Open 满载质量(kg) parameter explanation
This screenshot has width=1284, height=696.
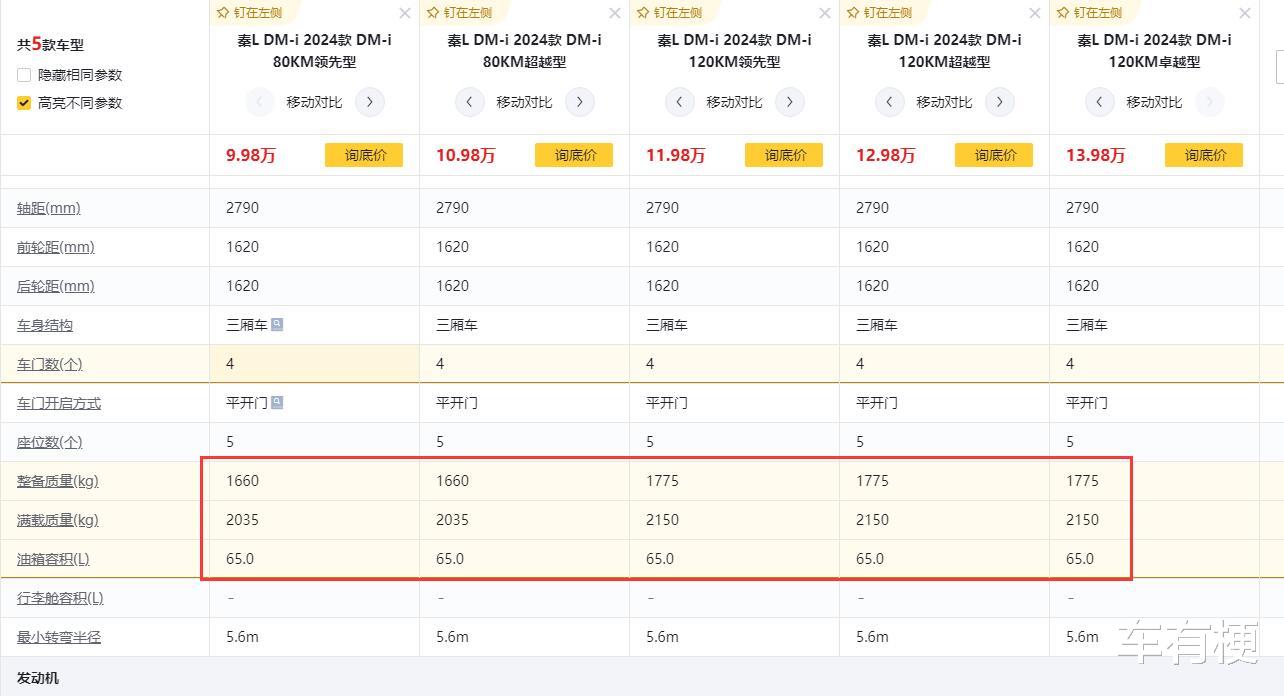[x=58, y=520]
